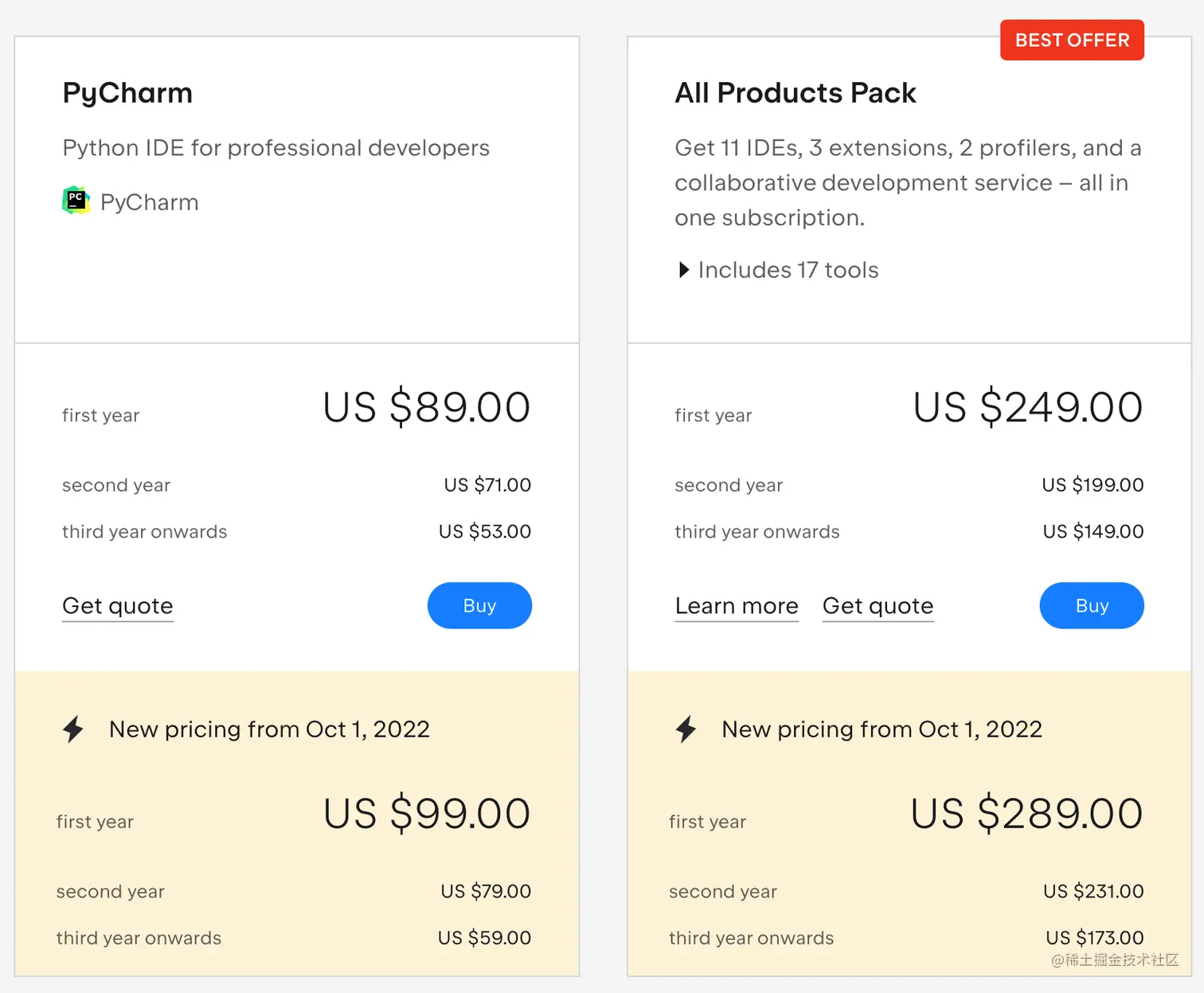Select the US $89.00 first year price
This screenshot has height=993, width=1204.
(x=427, y=407)
